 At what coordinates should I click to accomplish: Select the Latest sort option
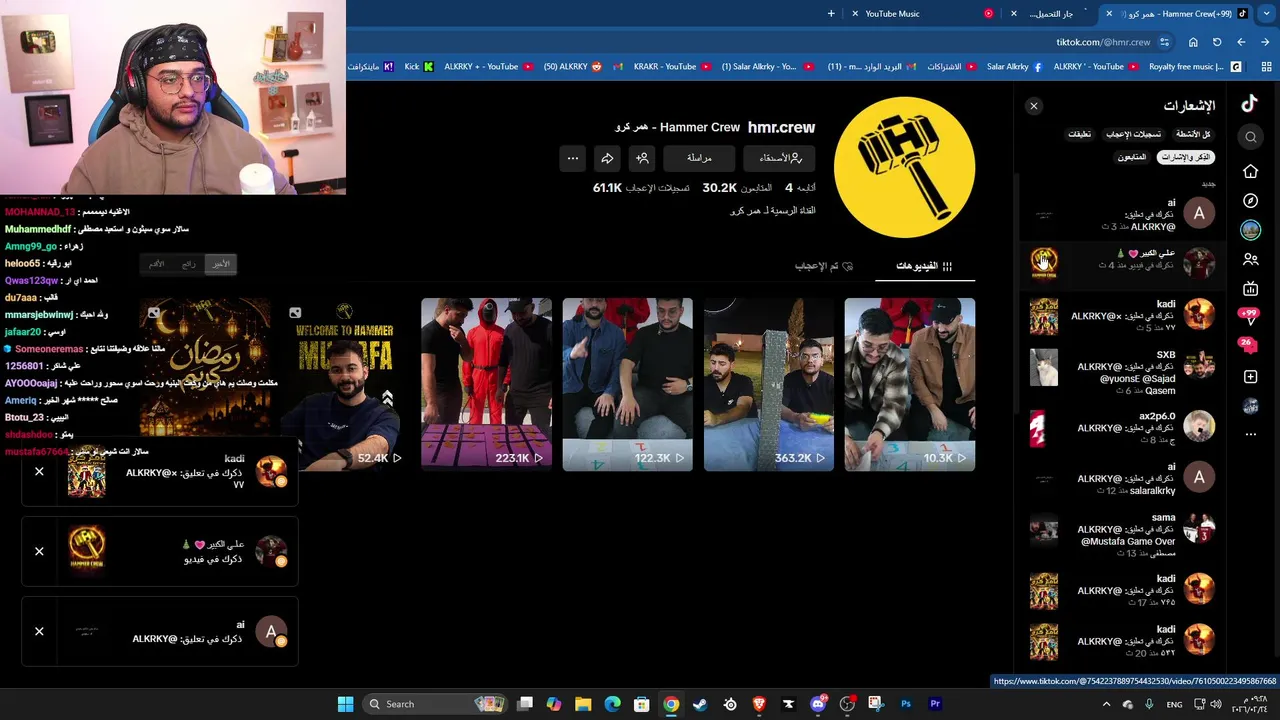point(220,264)
